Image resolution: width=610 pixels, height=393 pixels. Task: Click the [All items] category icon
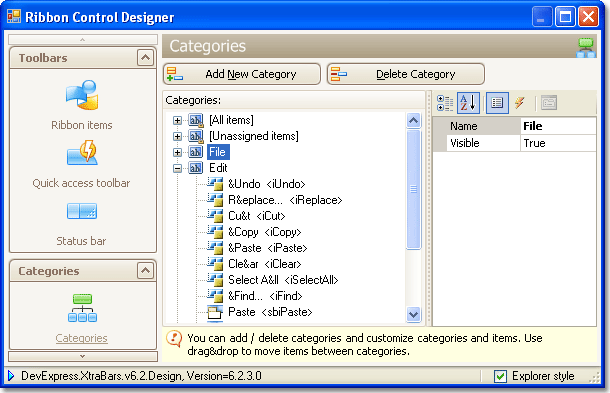pos(196,120)
